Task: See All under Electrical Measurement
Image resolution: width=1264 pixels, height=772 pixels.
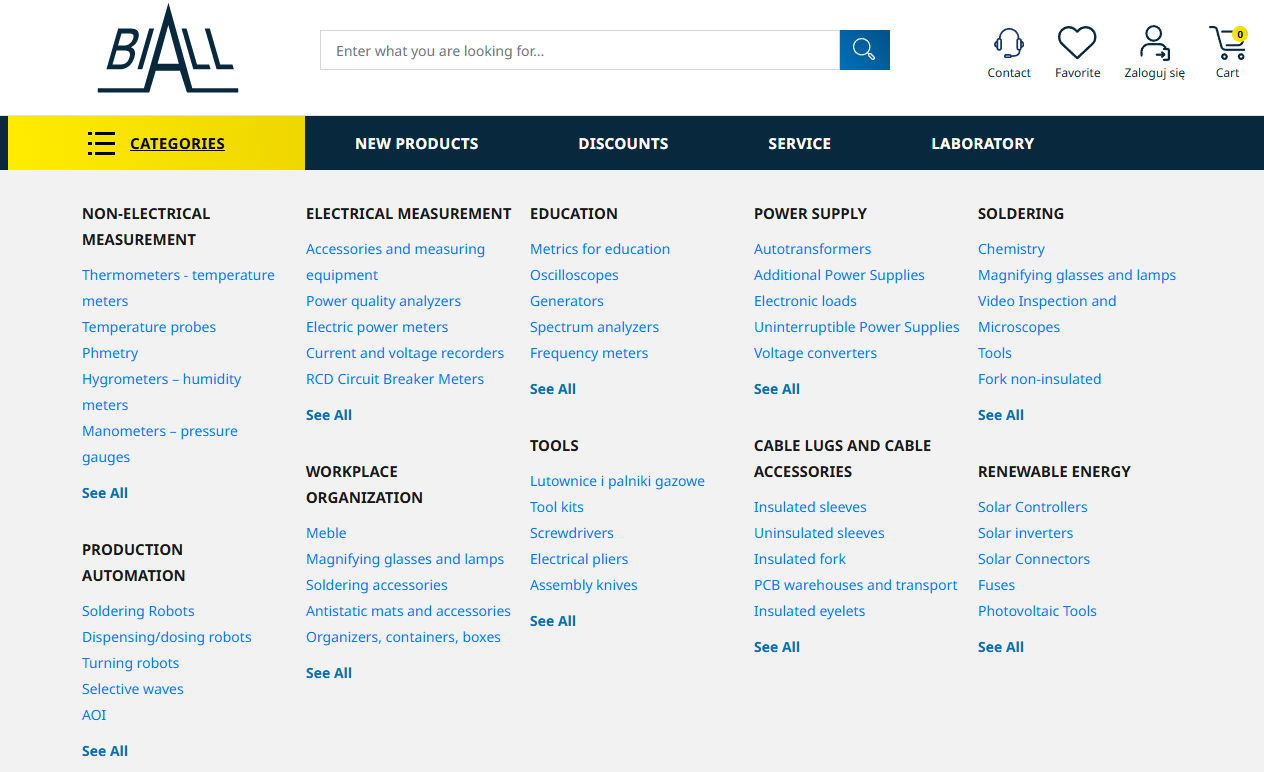Action: (329, 415)
